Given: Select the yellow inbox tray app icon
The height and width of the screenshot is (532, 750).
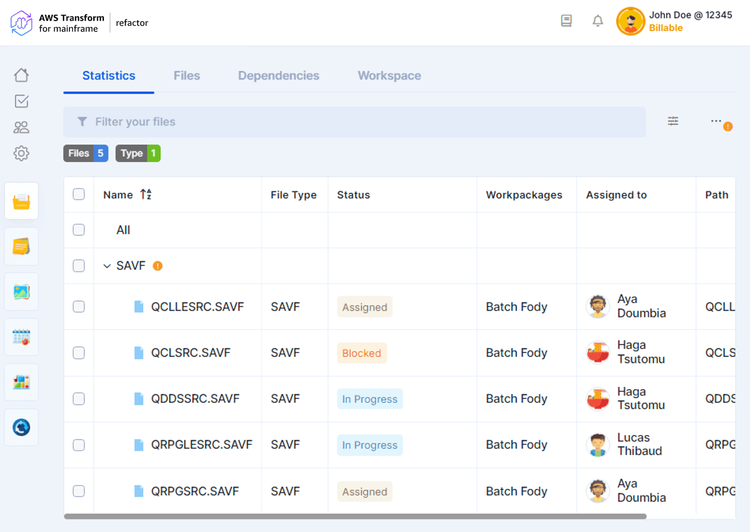Looking at the screenshot, I should click(x=22, y=201).
